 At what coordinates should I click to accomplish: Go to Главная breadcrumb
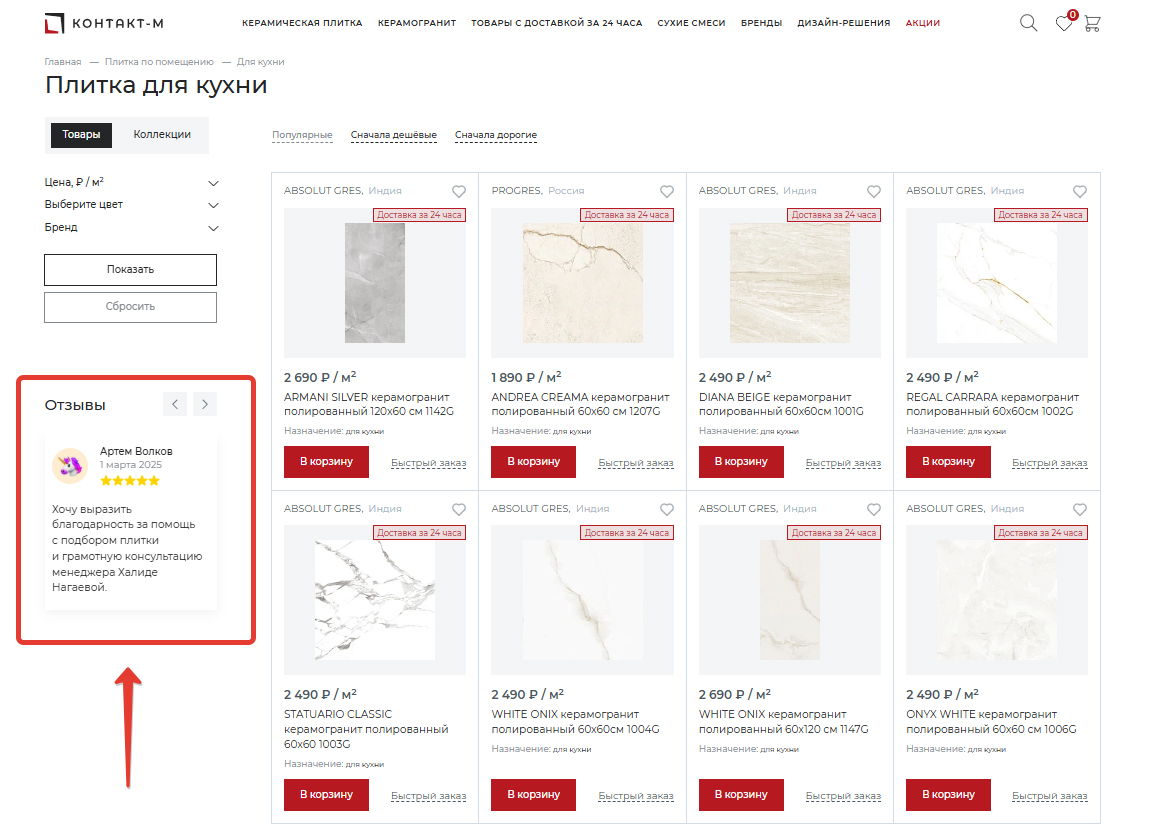(x=63, y=62)
